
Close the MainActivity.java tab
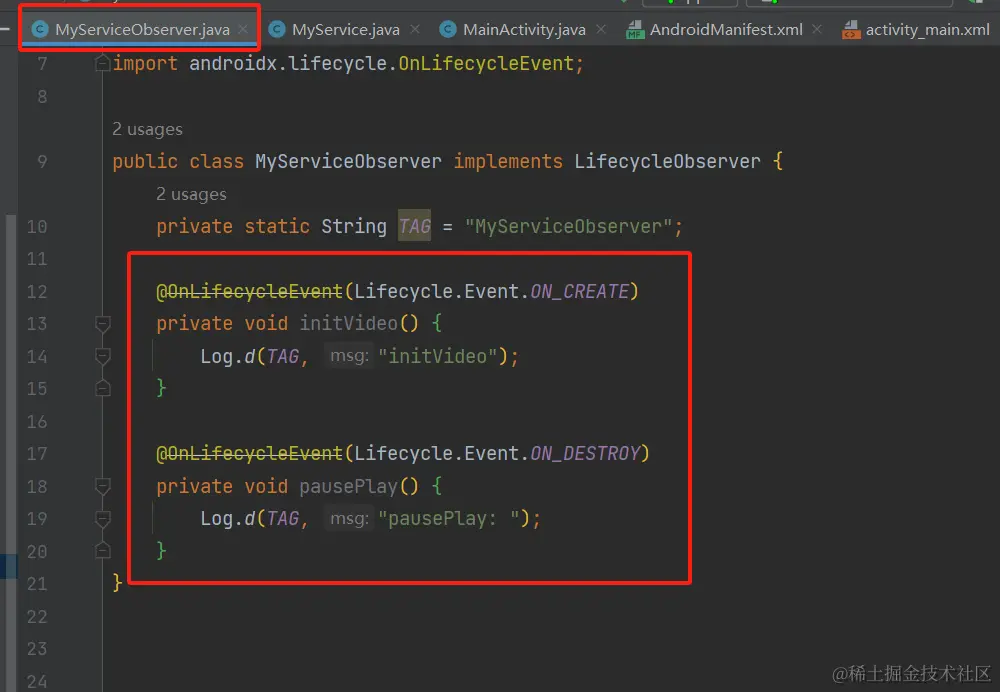(x=601, y=29)
